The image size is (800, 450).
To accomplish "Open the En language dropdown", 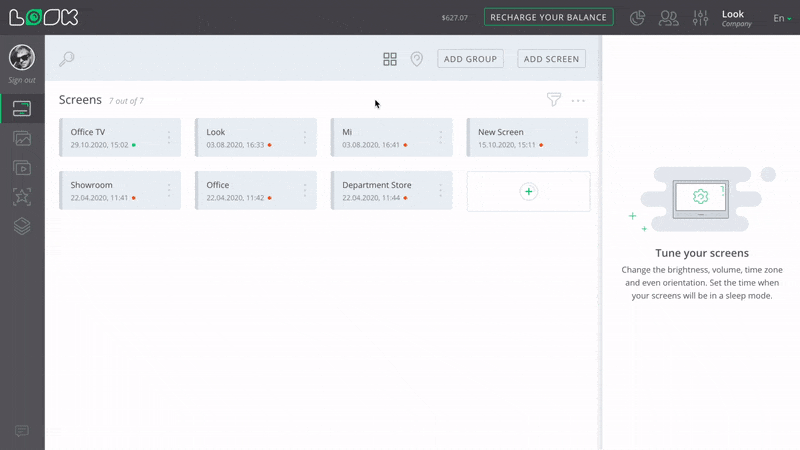I will coord(782,18).
